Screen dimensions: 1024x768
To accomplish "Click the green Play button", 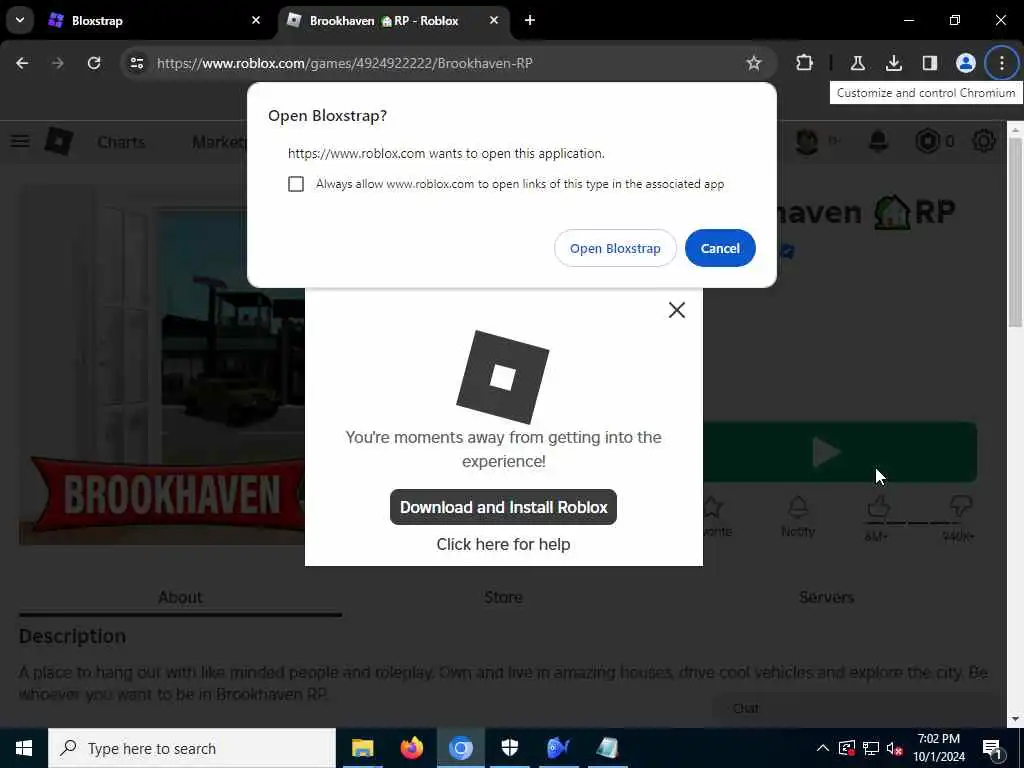I will [840, 452].
